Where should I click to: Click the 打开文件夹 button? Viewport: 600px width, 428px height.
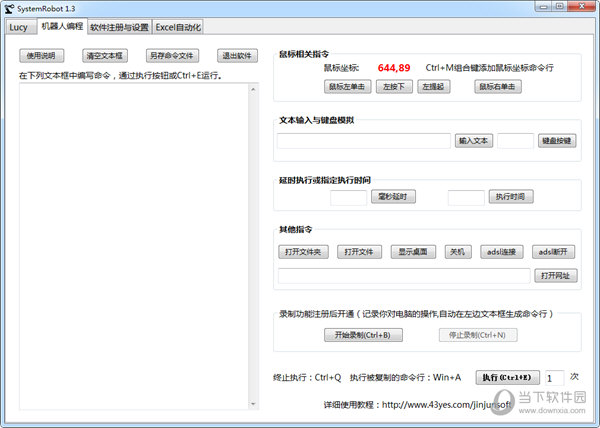click(x=303, y=252)
